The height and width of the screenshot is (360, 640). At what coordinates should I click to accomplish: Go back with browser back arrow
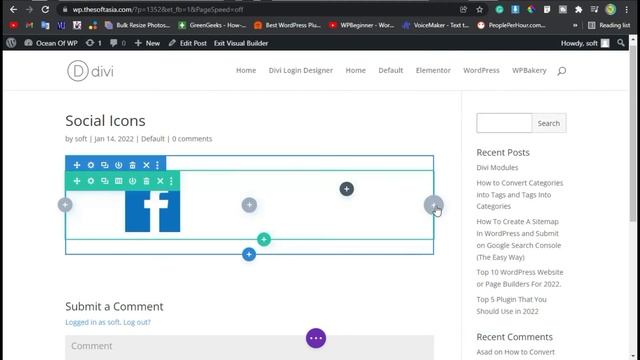[13, 9]
